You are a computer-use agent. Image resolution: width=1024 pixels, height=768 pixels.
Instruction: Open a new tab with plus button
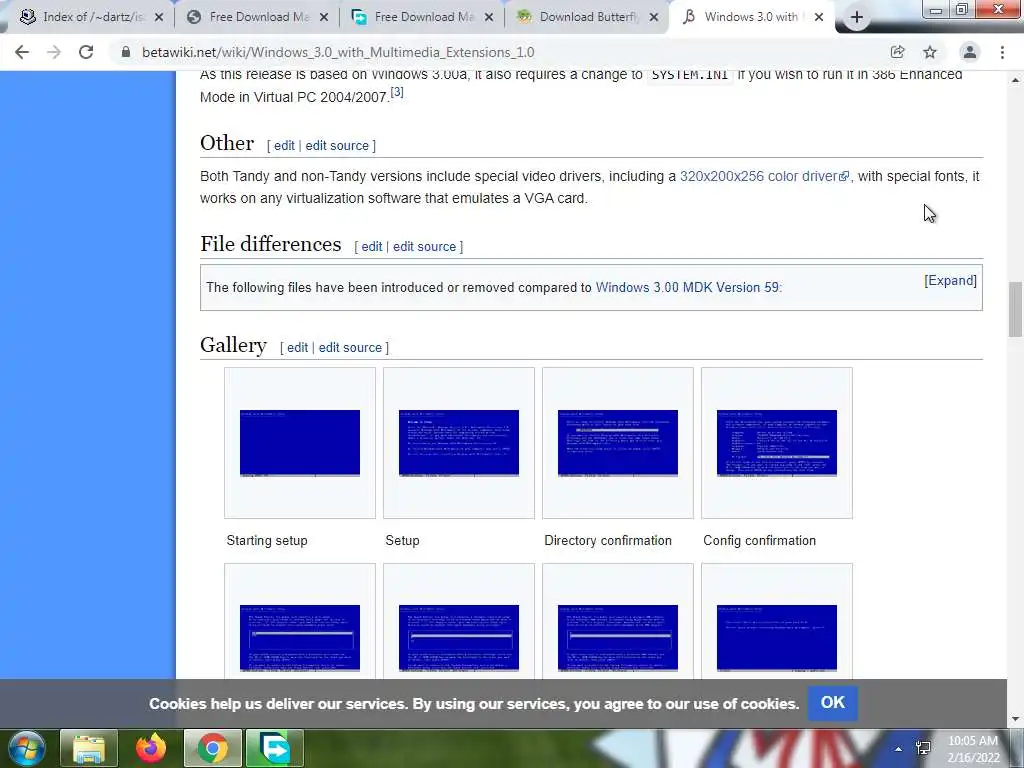coord(857,18)
